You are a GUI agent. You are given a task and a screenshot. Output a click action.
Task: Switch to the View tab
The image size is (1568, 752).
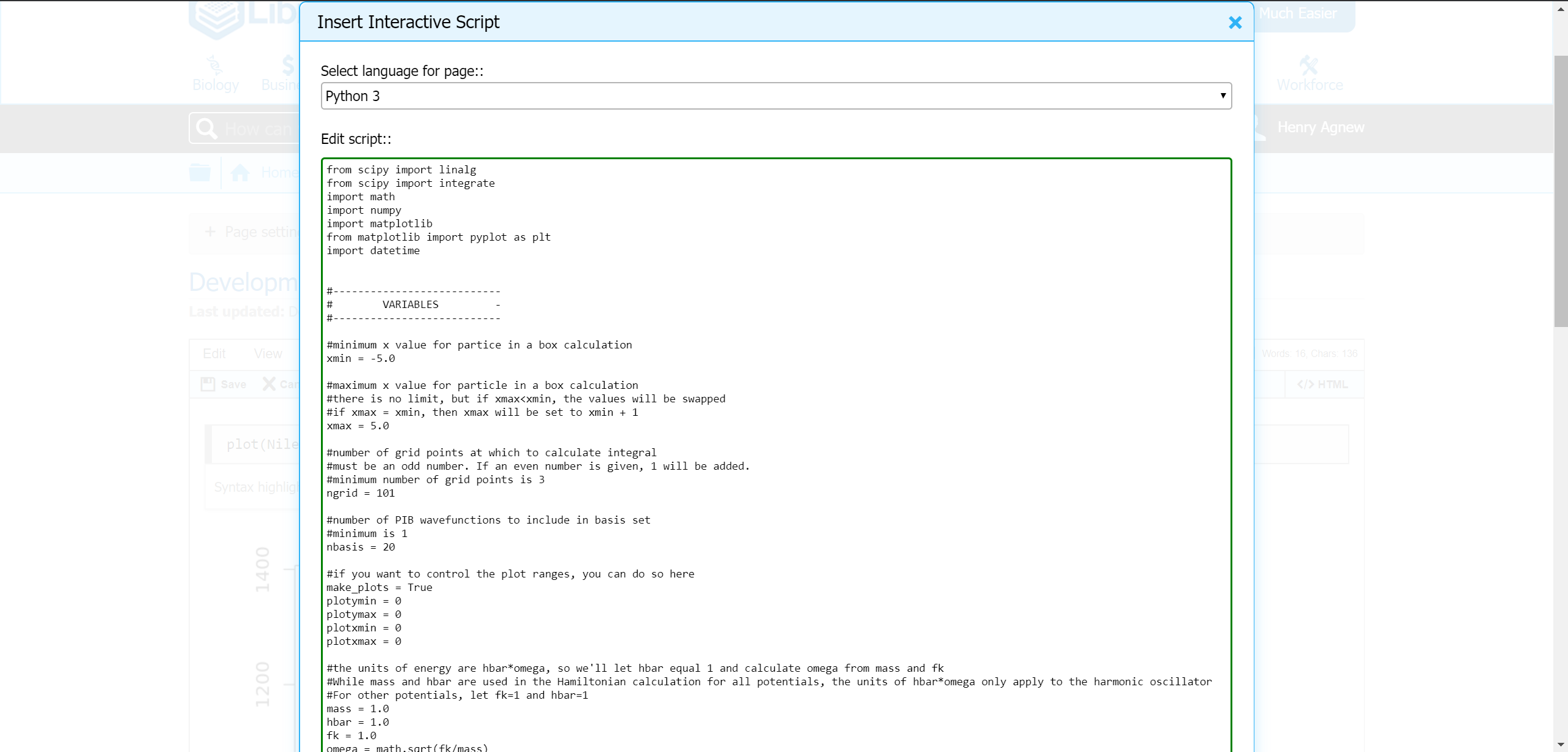tap(268, 354)
